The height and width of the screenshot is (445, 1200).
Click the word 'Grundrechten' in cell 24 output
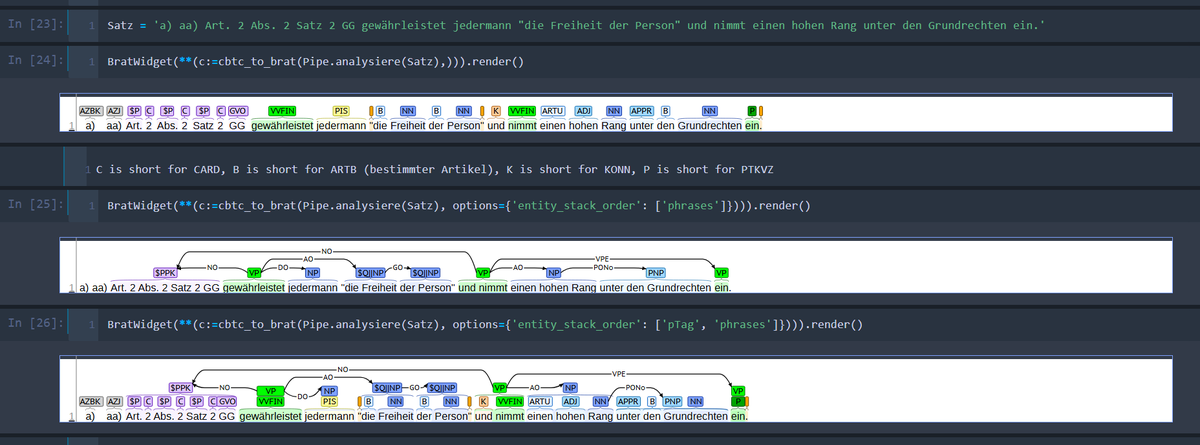click(x=710, y=125)
